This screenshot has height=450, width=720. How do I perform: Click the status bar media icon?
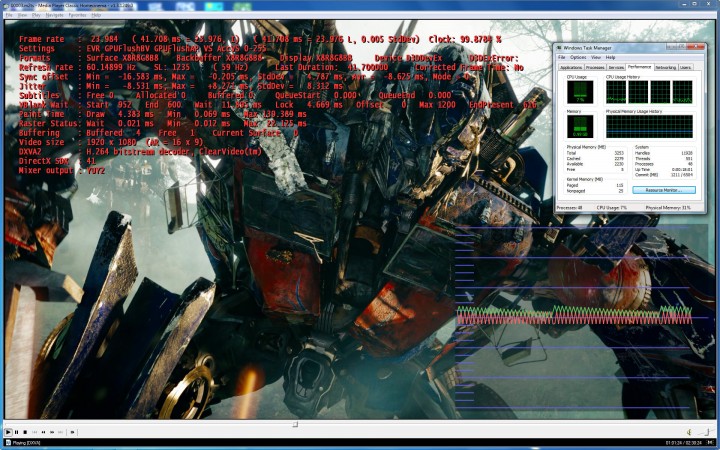[8, 443]
